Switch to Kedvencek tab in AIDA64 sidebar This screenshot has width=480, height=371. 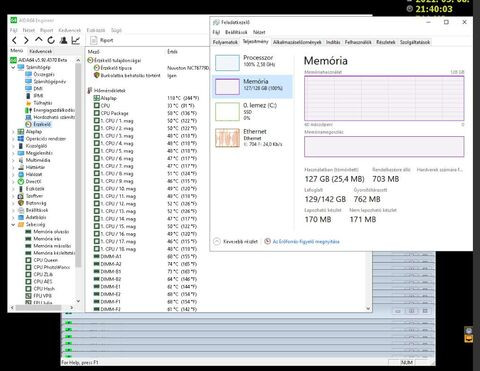coord(41,51)
